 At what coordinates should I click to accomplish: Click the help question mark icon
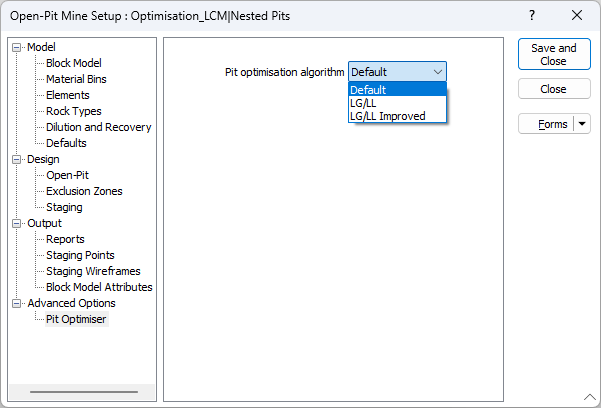(532, 15)
